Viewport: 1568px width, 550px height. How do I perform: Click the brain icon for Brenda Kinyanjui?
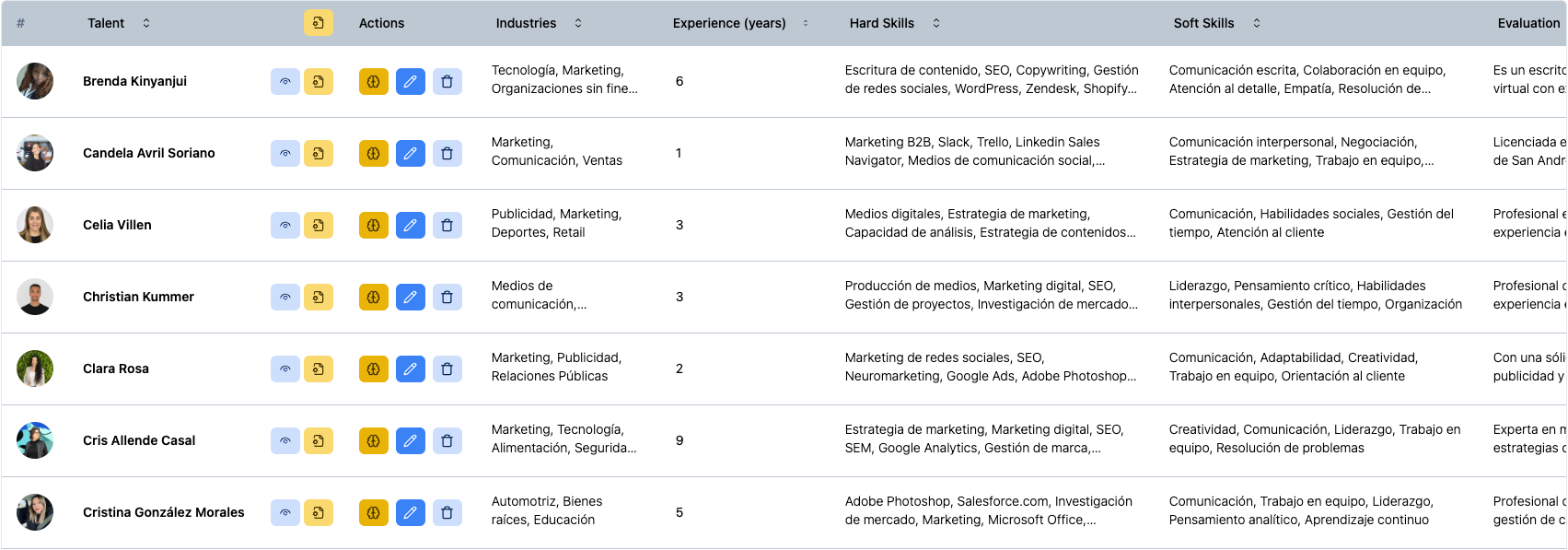point(373,81)
